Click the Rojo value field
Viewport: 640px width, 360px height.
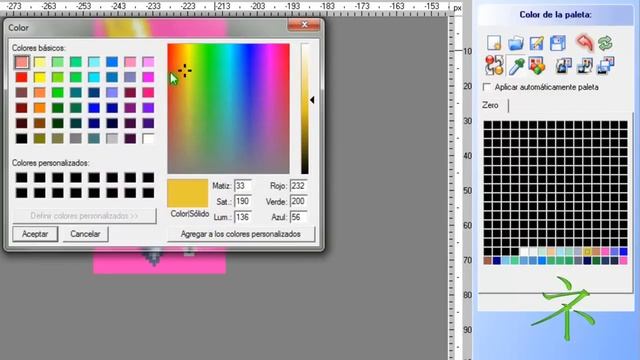tap(298, 186)
